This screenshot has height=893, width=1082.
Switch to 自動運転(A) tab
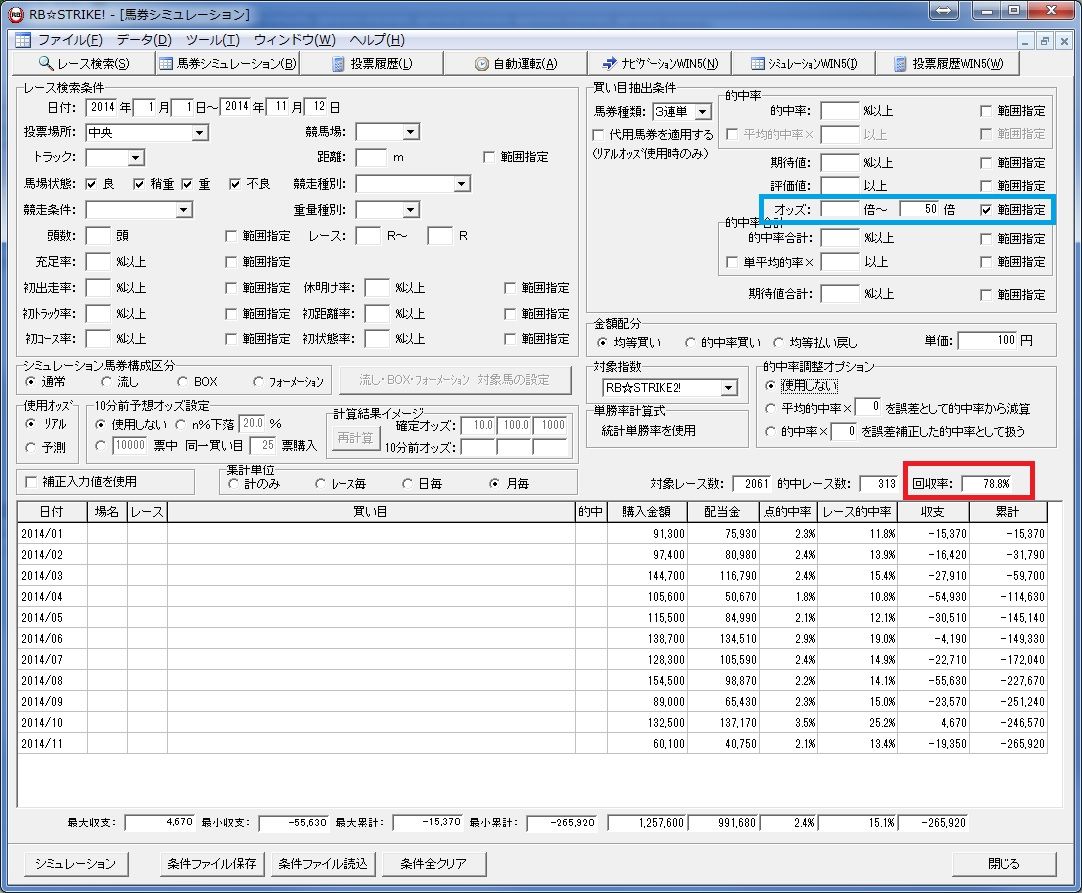click(516, 63)
